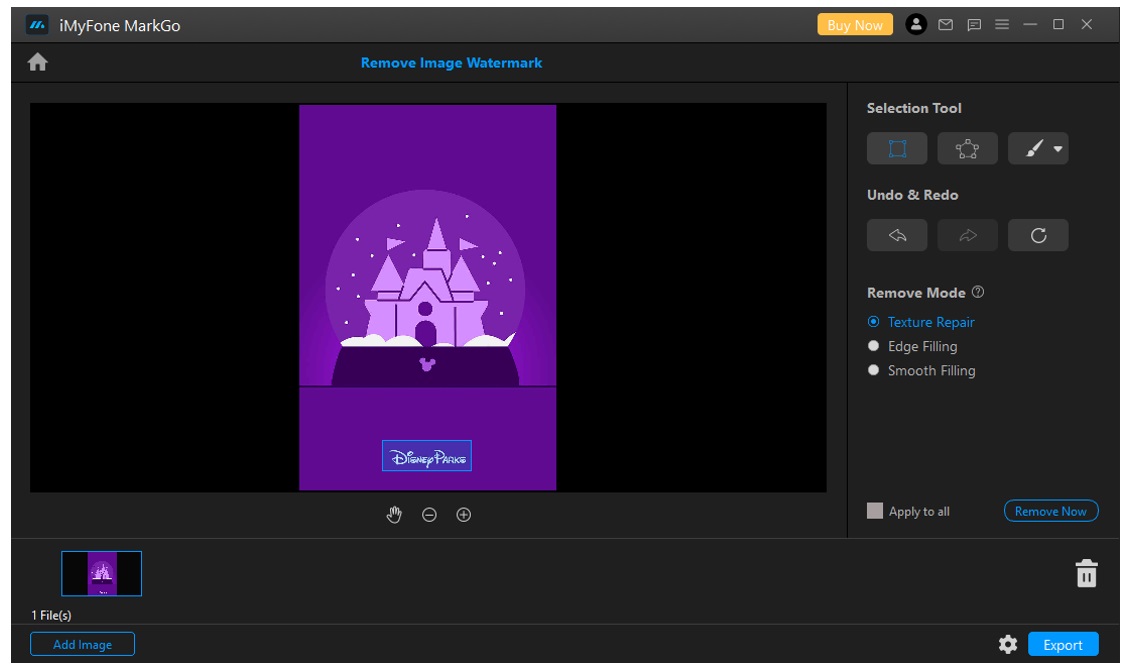Redo the last action
The height and width of the screenshot is (670, 1130).
pyautogui.click(x=967, y=235)
